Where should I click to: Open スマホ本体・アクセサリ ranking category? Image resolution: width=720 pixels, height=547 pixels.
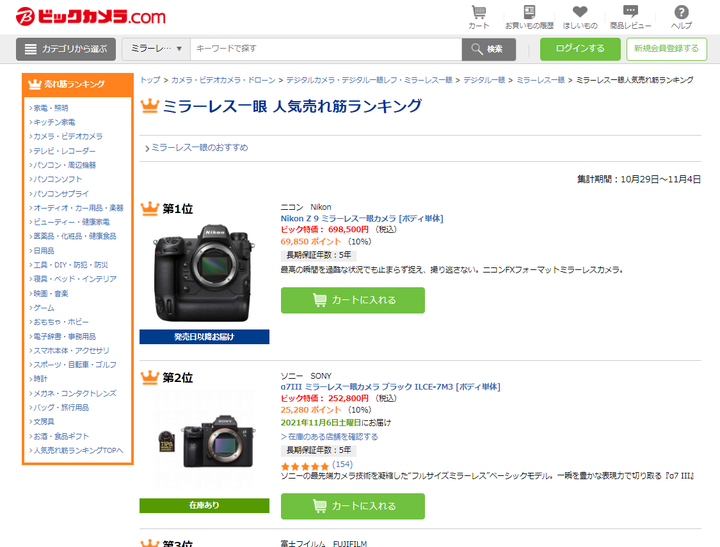click(x=71, y=350)
